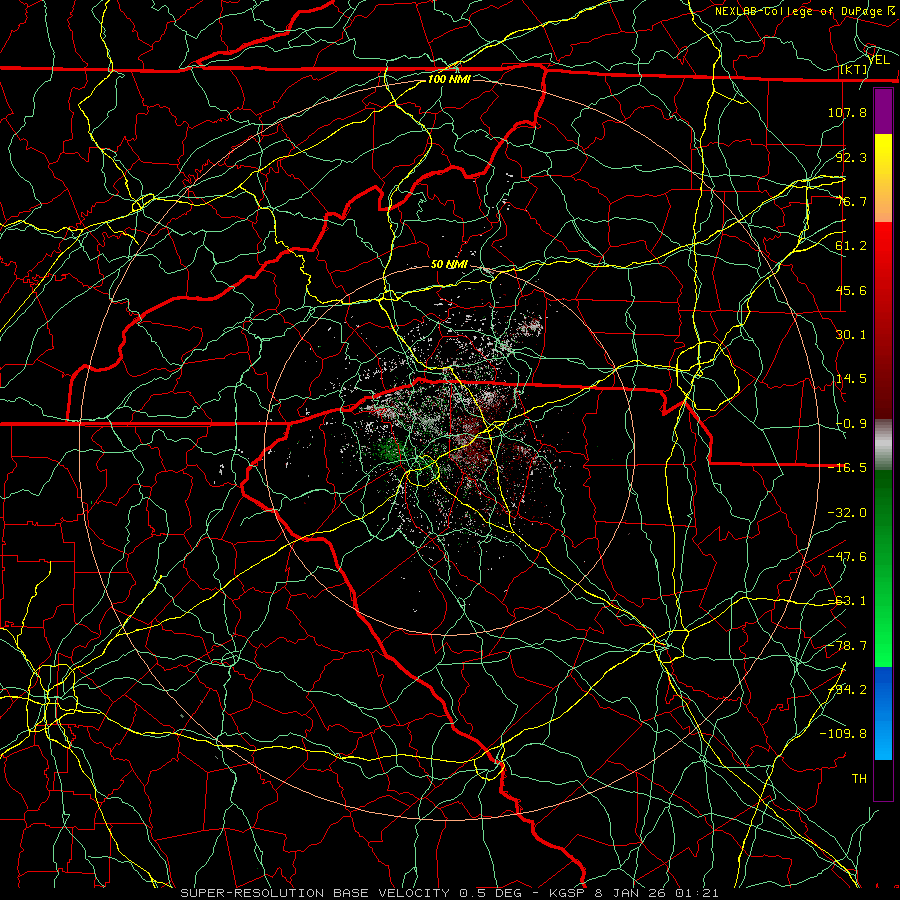Click the -94.2 scale value
The width and height of the screenshot is (900, 900).
pos(847,690)
